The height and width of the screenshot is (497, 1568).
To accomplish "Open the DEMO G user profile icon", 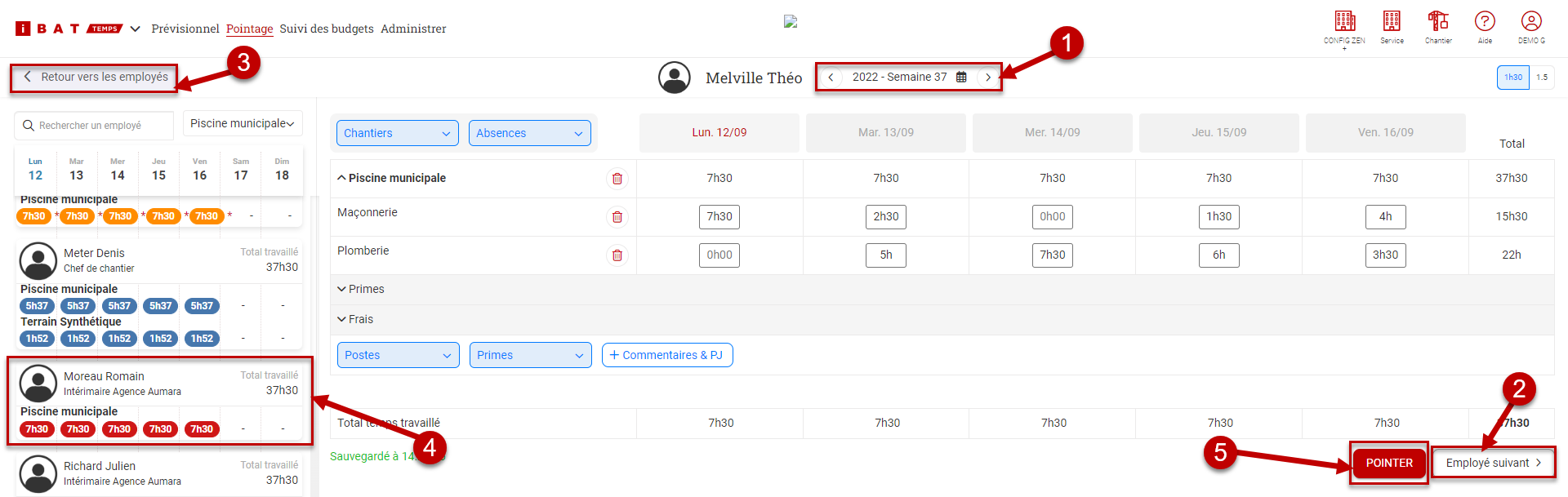I will tap(1531, 22).
